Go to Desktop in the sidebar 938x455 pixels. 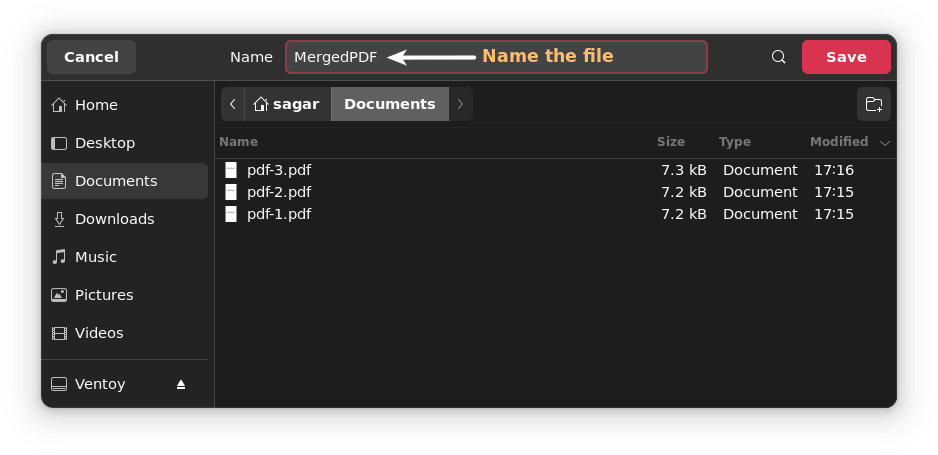click(104, 143)
